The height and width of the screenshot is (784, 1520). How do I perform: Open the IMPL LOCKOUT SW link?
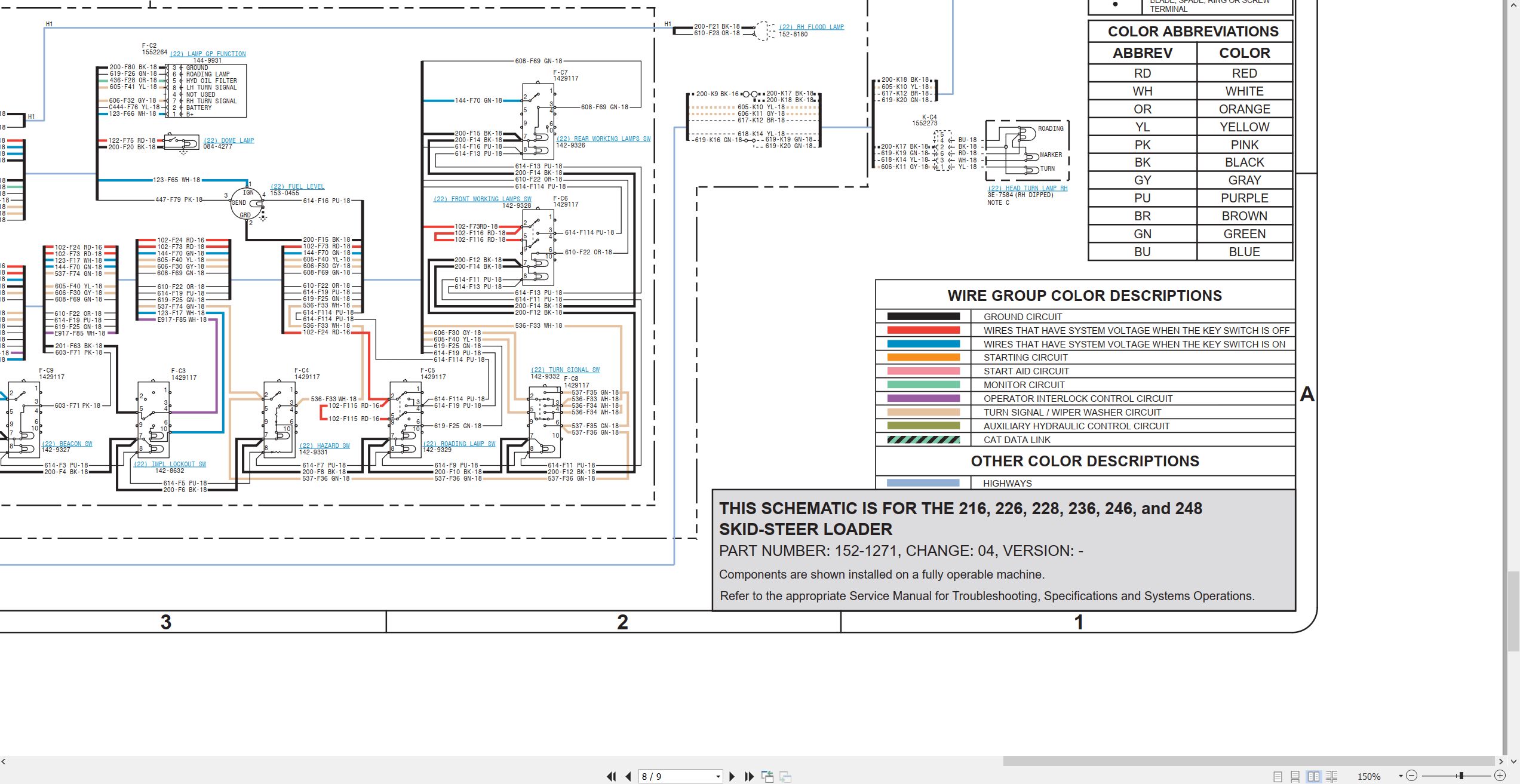(170, 464)
